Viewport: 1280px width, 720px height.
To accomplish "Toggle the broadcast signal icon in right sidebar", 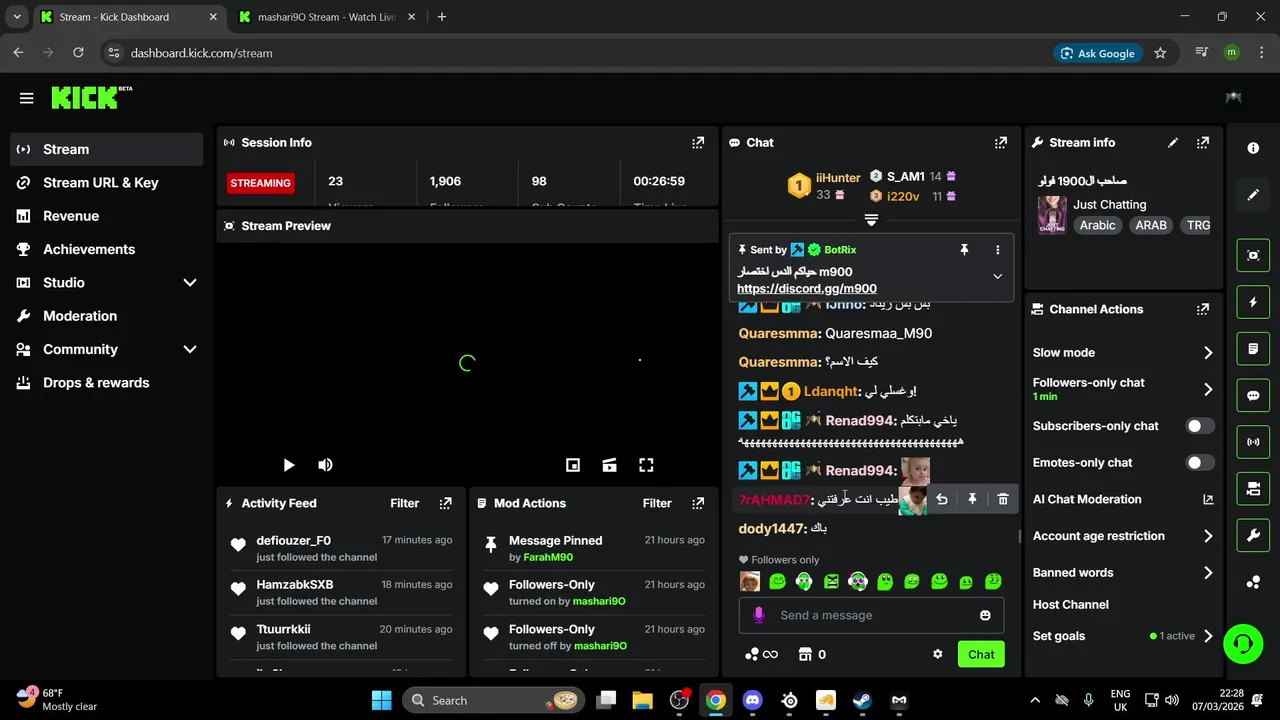I will click(1253, 442).
